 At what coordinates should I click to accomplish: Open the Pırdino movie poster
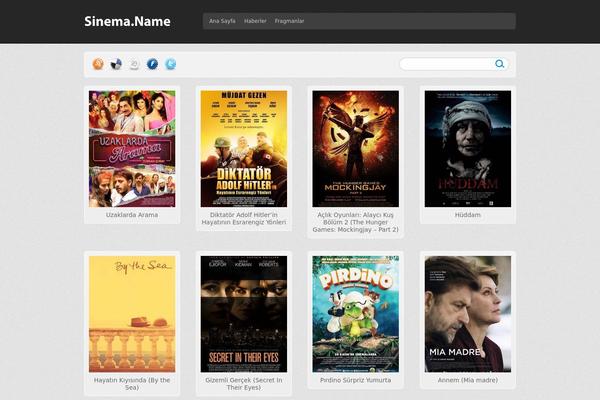click(355, 314)
